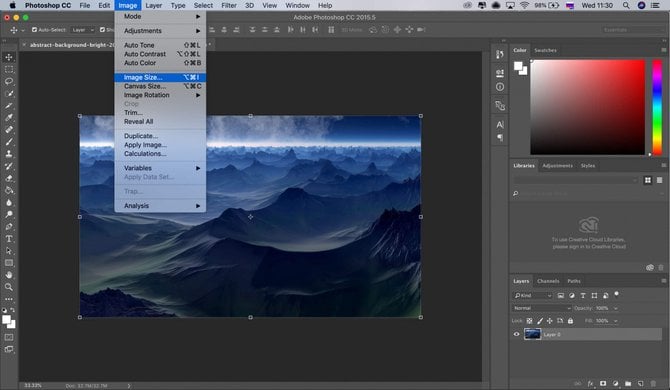This screenshot has height=390, width=670.
Task: Toggle lock position icon
Action: (x=550, y=321)
